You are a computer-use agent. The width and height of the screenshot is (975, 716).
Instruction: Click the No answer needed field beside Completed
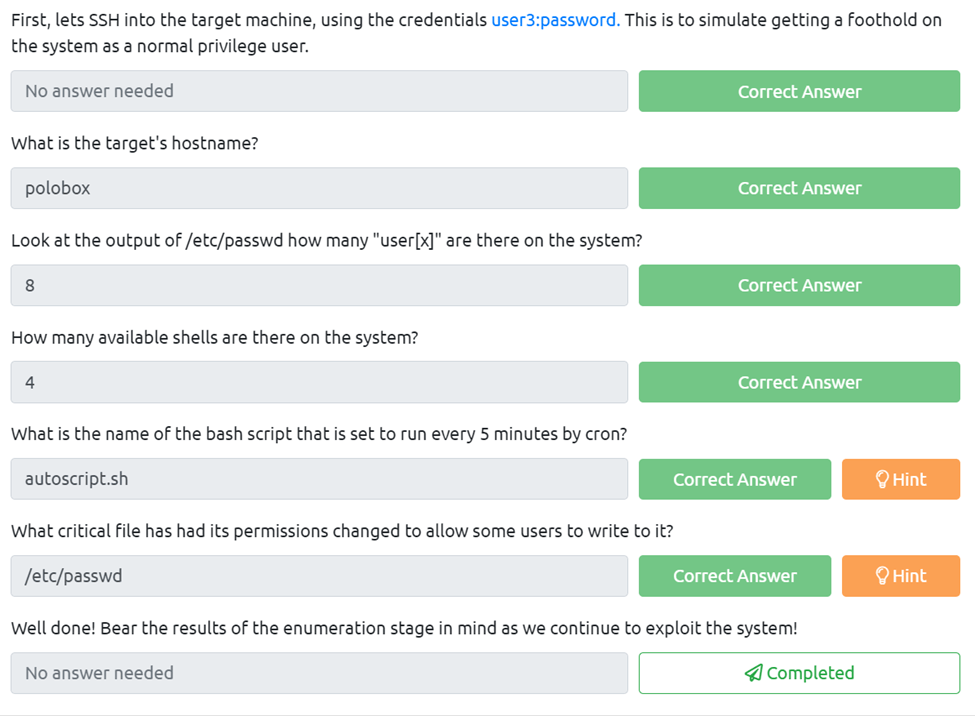(319, 673)
